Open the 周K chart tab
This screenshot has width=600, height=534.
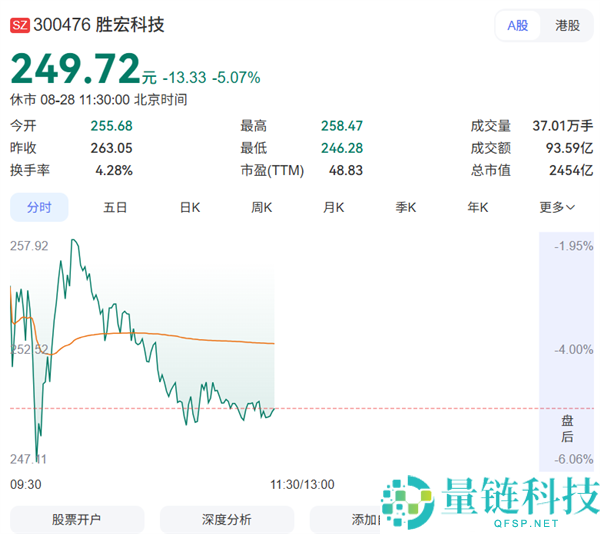click(x=261, y=207)
